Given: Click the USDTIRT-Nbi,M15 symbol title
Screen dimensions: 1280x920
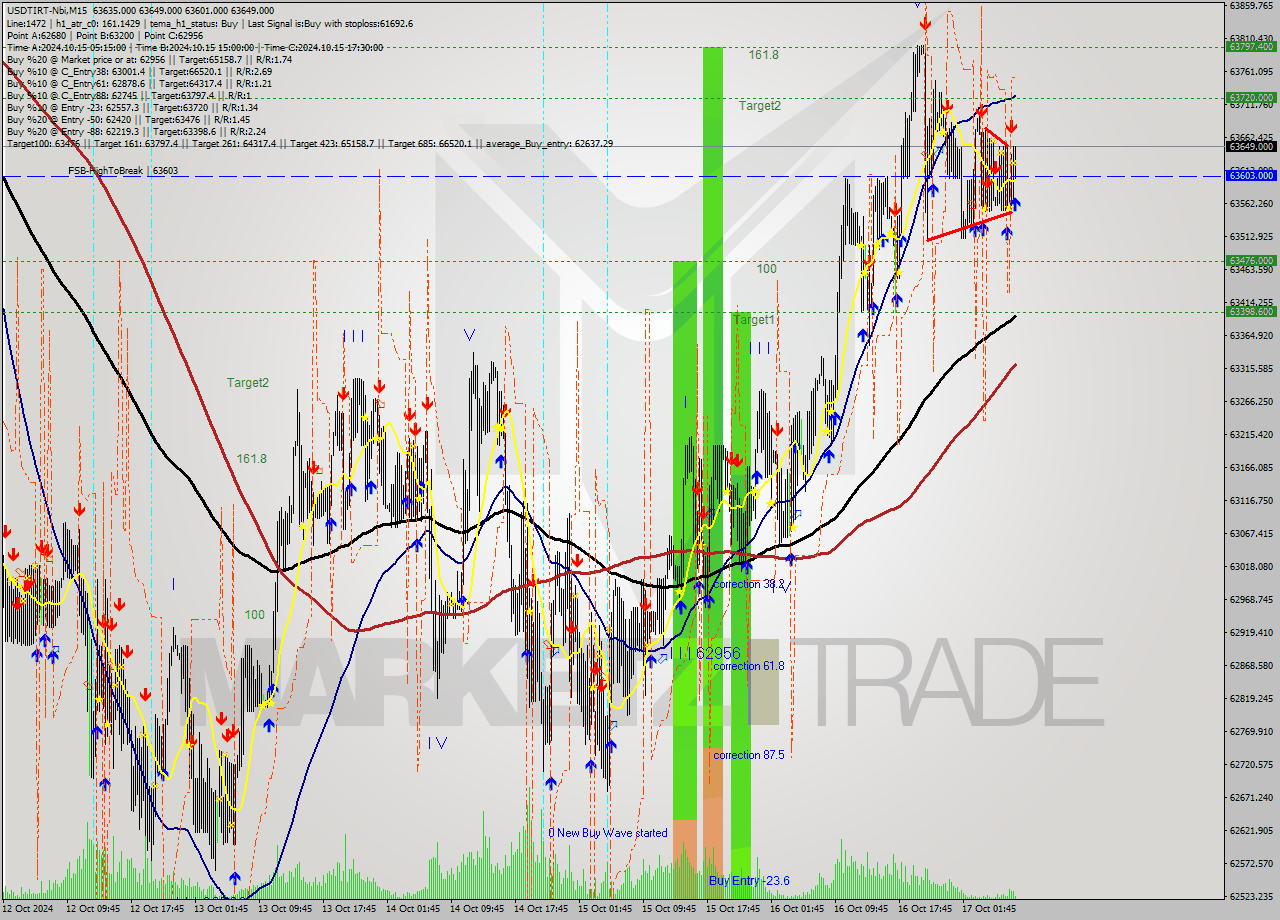Looking at the screenshot, I should point(45,11).
